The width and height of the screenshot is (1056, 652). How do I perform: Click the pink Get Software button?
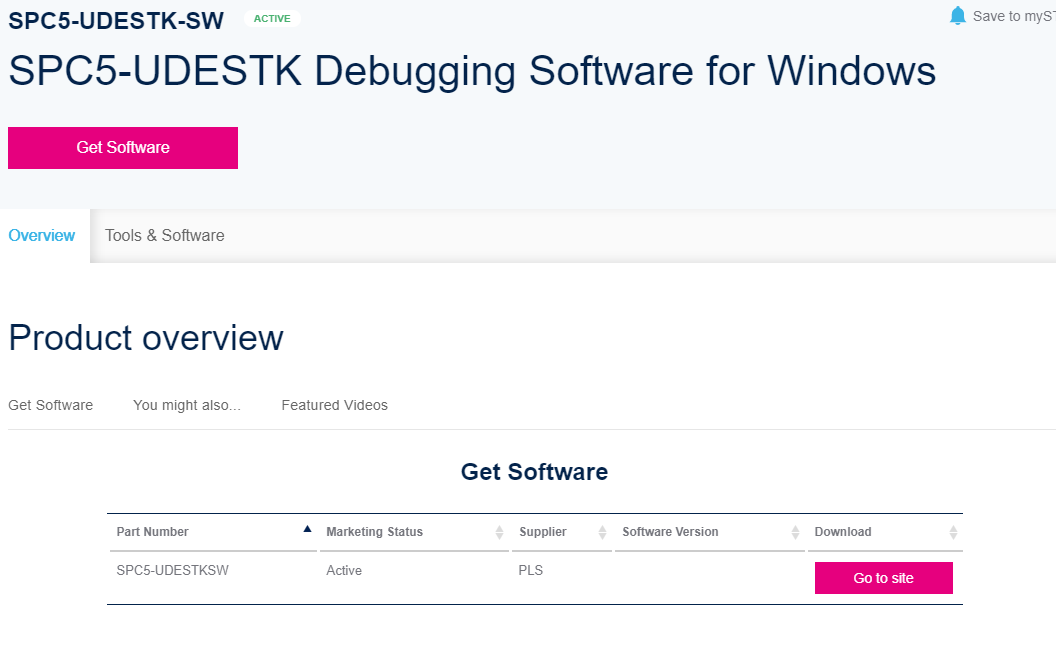(123, 148)
